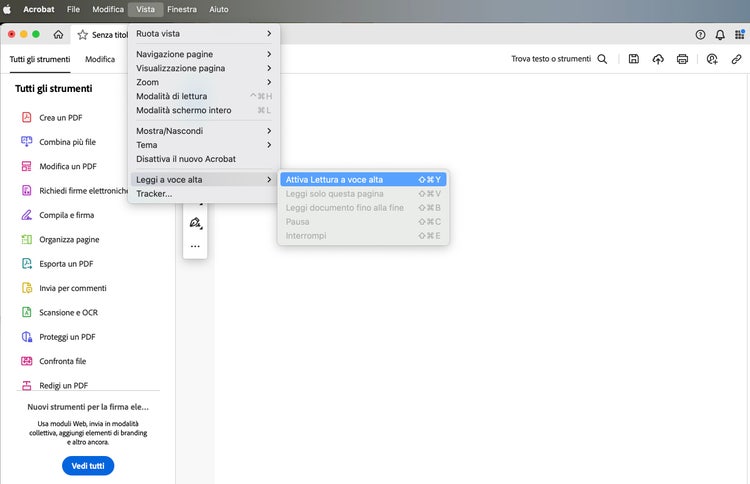Image resolution: width=750 pixels, height=484 pixels.
Task: Open the Apple menu
Action: (x=7, y=9)
